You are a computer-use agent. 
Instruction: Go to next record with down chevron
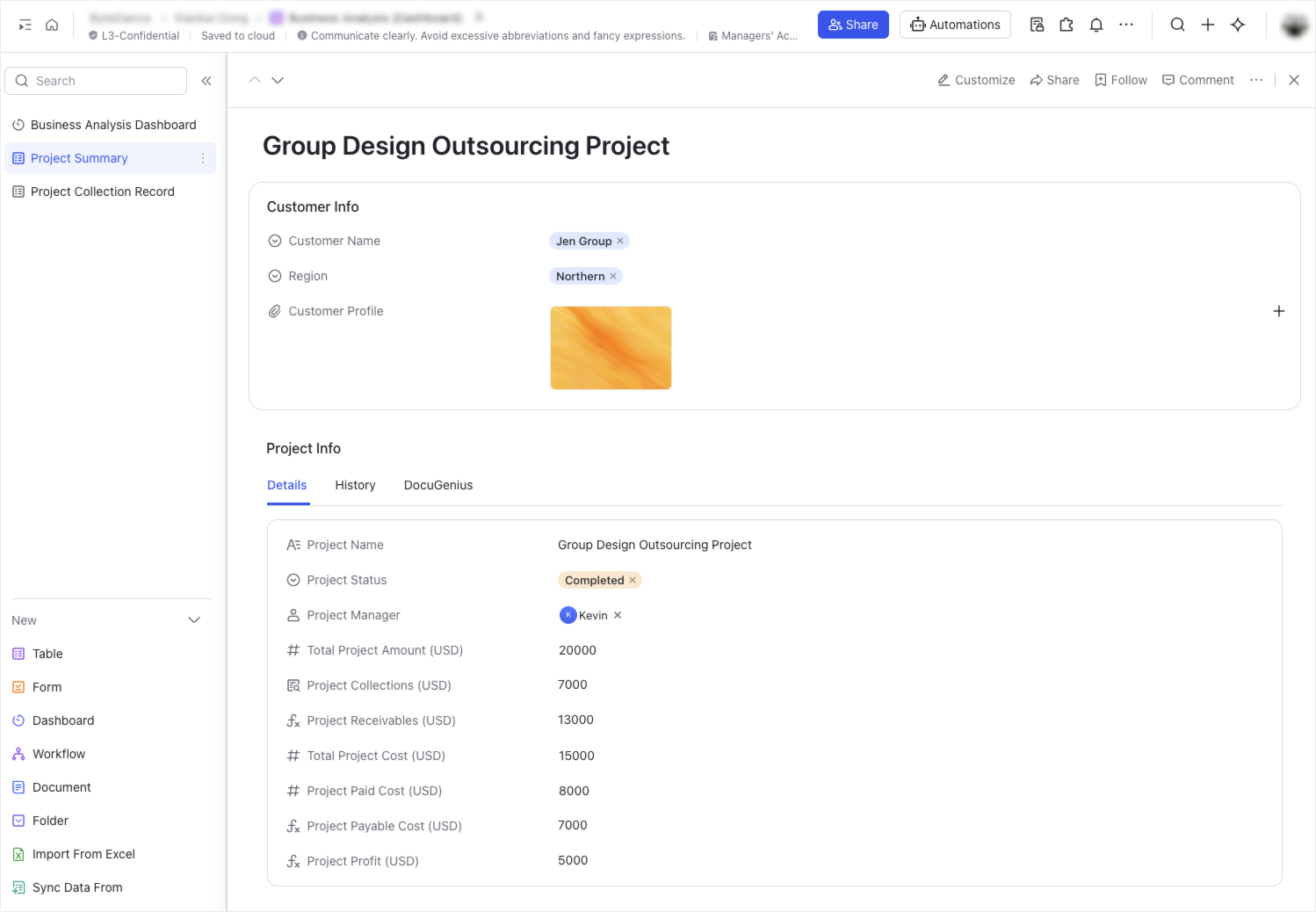(278, 80)
